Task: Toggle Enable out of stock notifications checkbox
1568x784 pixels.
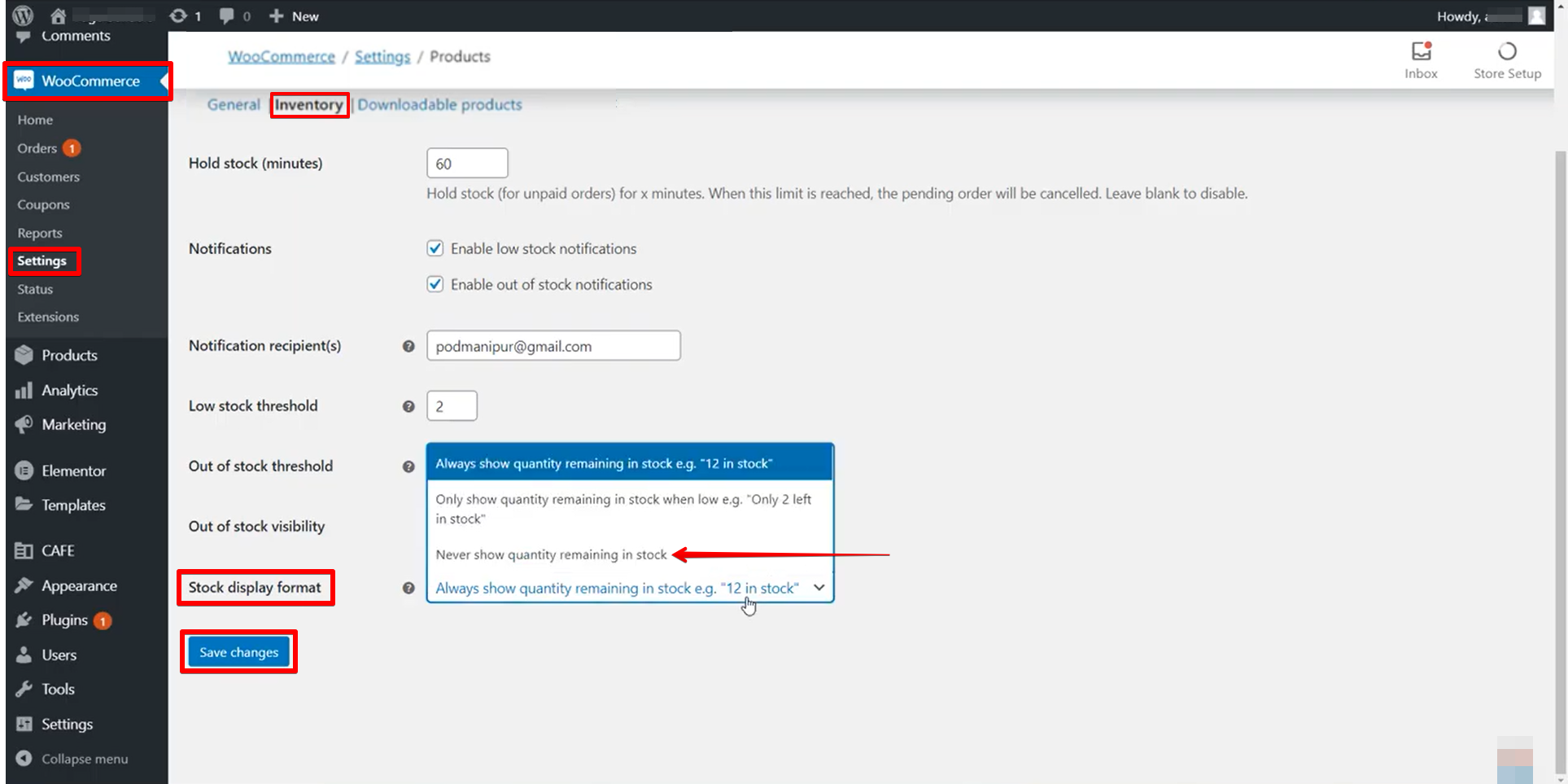Action: click(x=435, y=284)
